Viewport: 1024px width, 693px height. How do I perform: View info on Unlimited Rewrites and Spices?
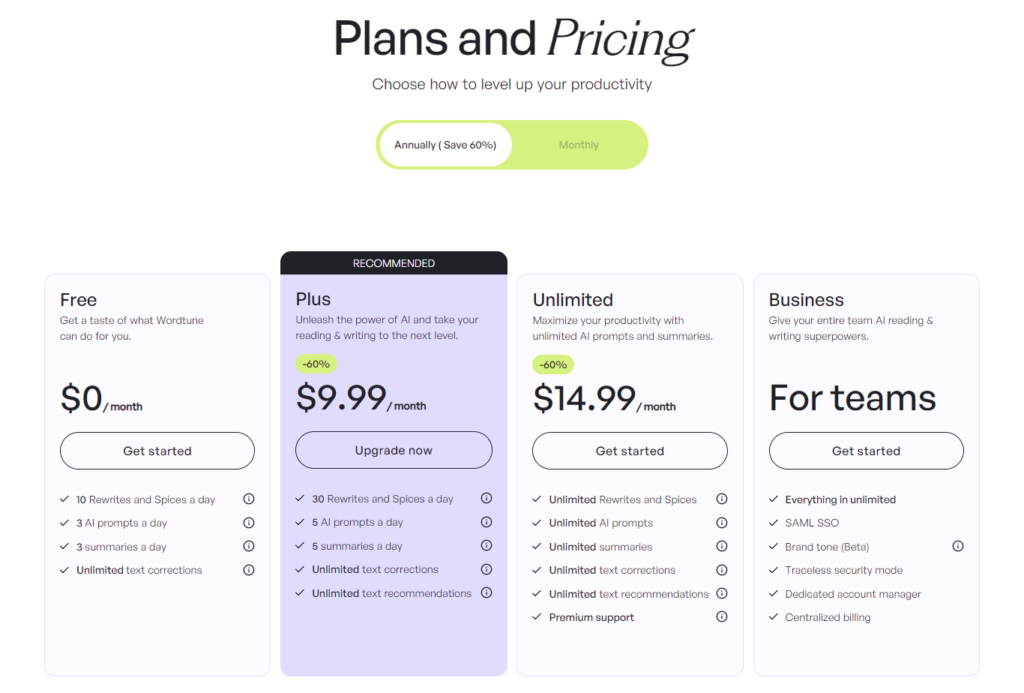722,498
